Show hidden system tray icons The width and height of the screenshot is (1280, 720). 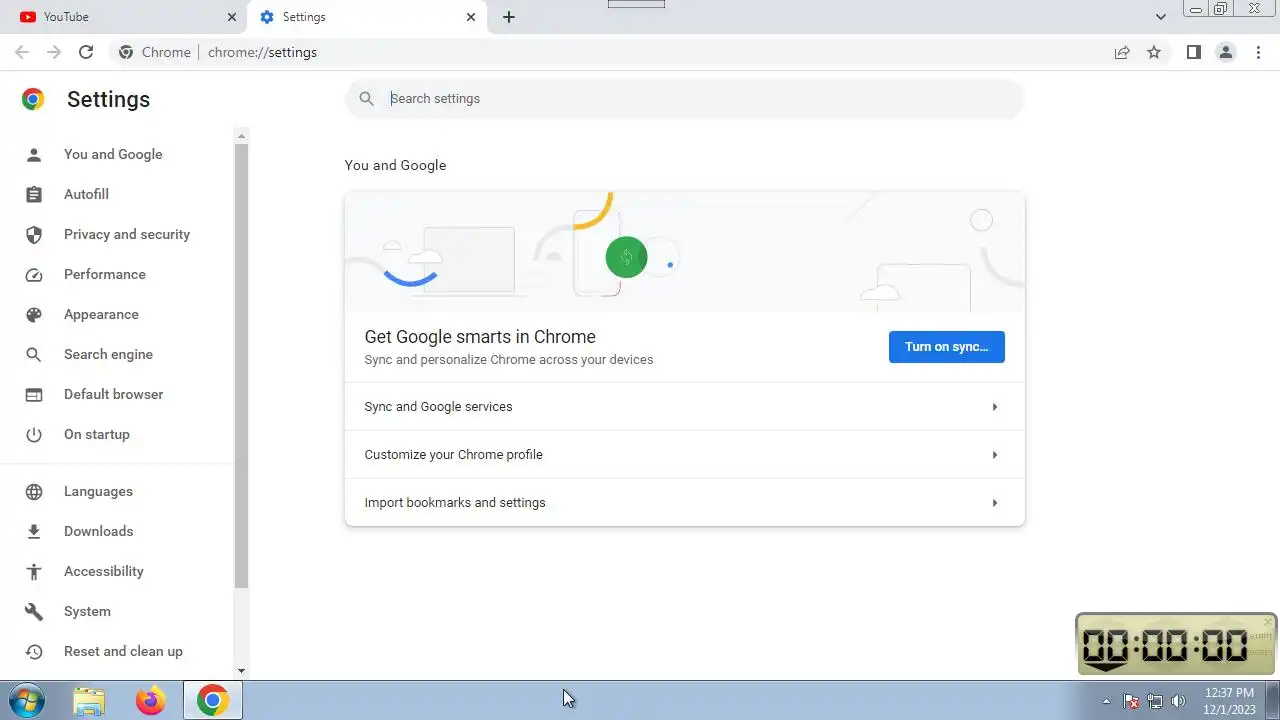click(1106, 701)
